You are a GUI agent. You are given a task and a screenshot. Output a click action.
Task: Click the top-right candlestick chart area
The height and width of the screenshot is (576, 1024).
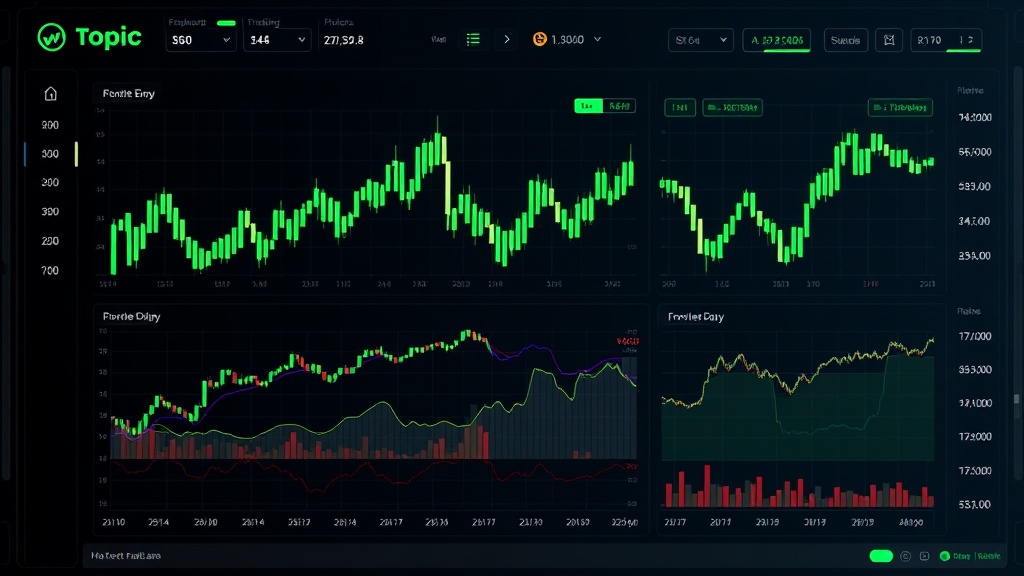pos(797,199)
